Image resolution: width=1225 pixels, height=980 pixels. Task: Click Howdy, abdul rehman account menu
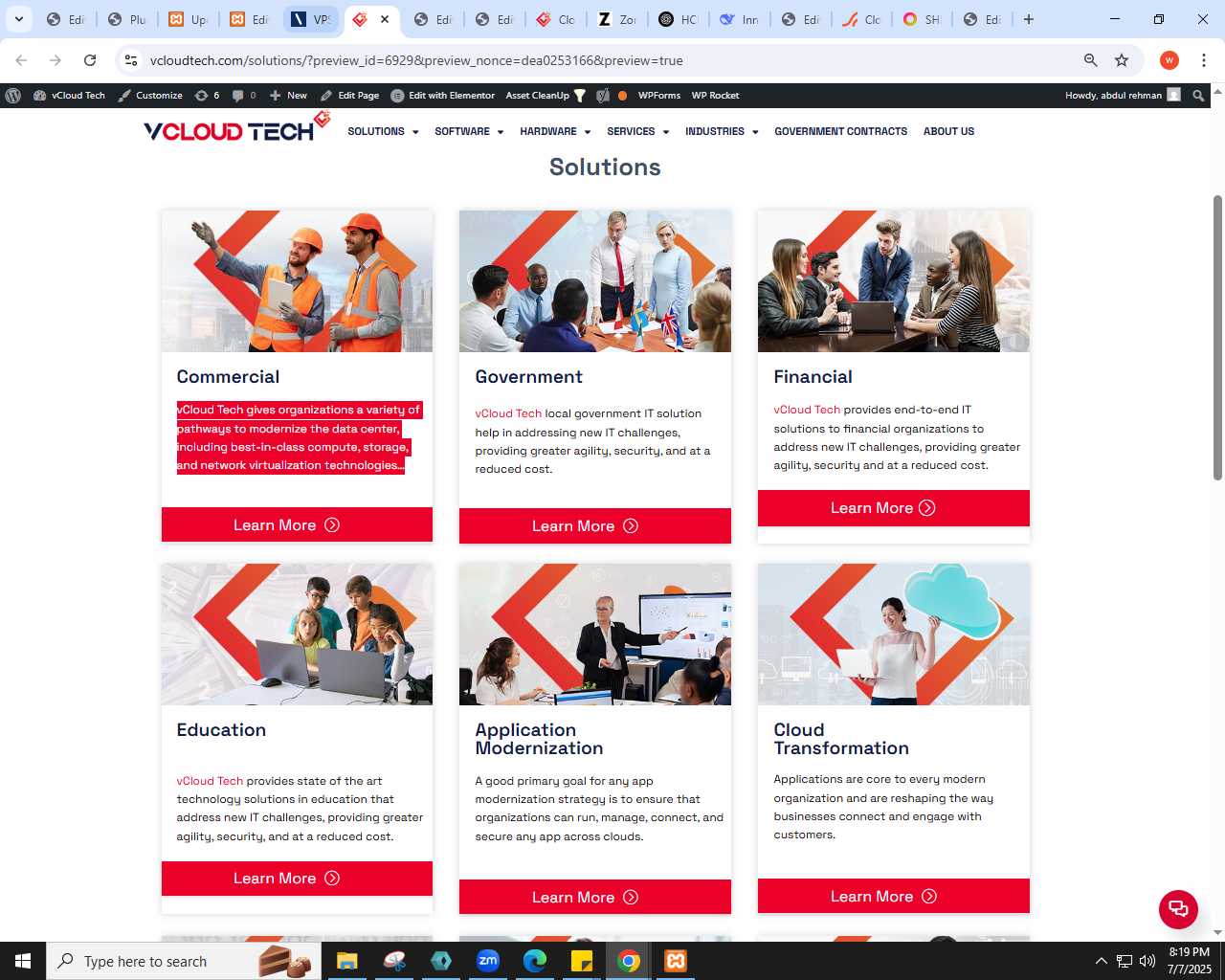1123,96
